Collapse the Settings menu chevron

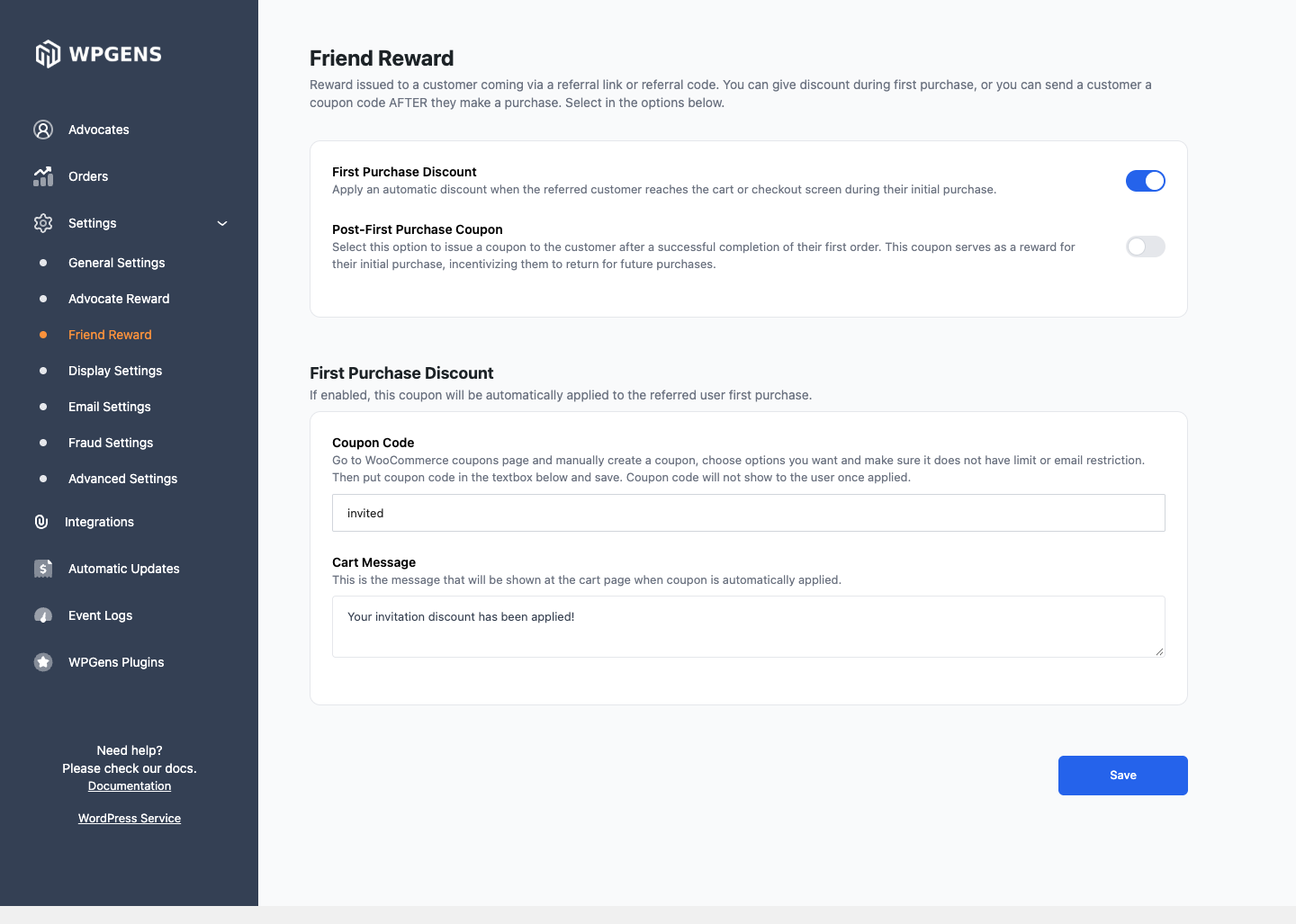point(222,223)
